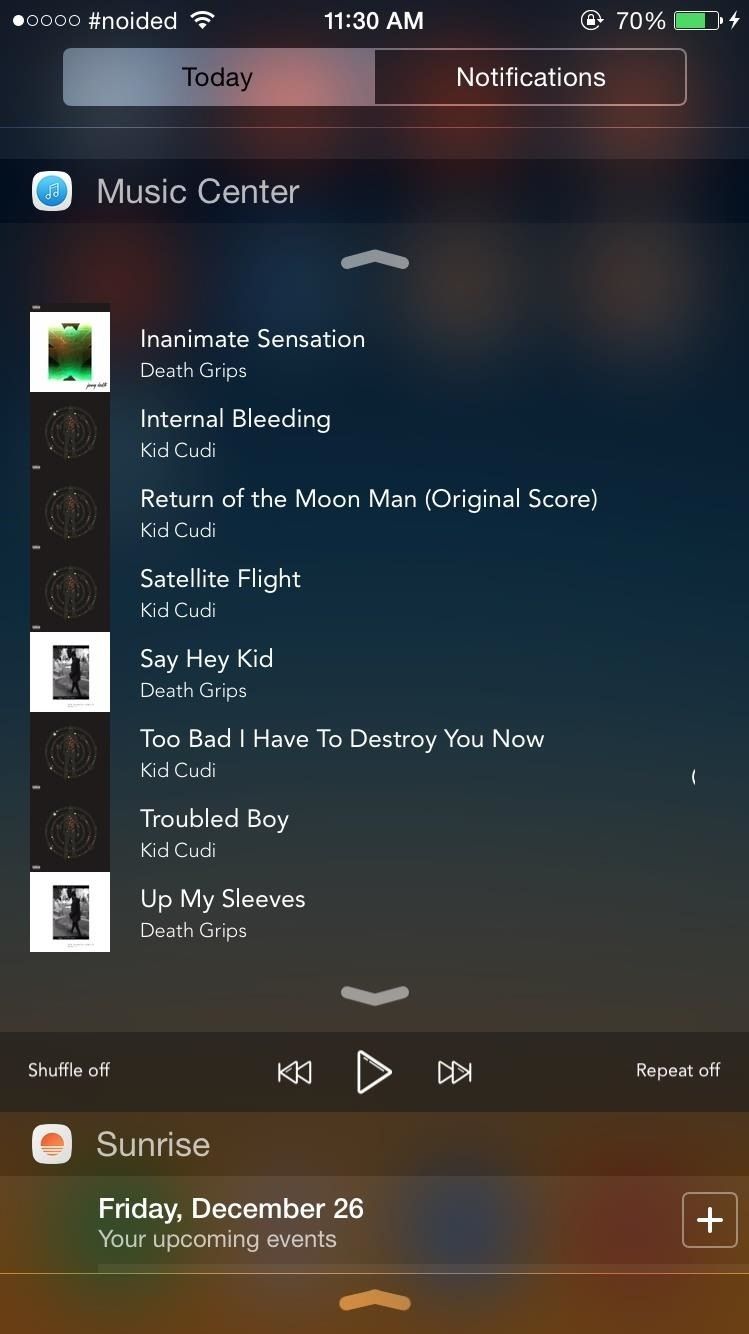Image resolution: width=749 pixels, height=1334 pixels.
Task: Skip to the next track
Action: point(454,1072)
